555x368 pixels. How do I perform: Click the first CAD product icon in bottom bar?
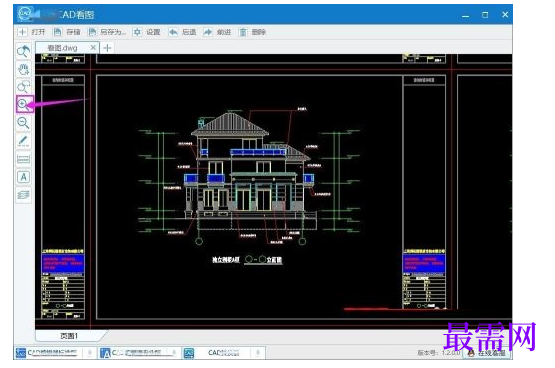pos(21,353)
